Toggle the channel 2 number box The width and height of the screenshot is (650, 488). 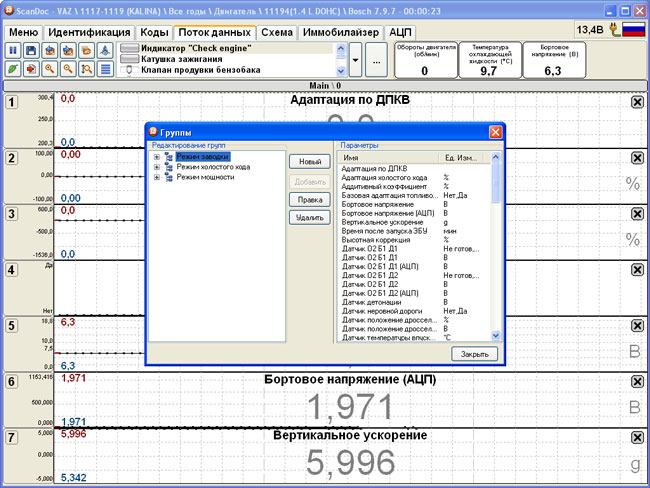11,159
